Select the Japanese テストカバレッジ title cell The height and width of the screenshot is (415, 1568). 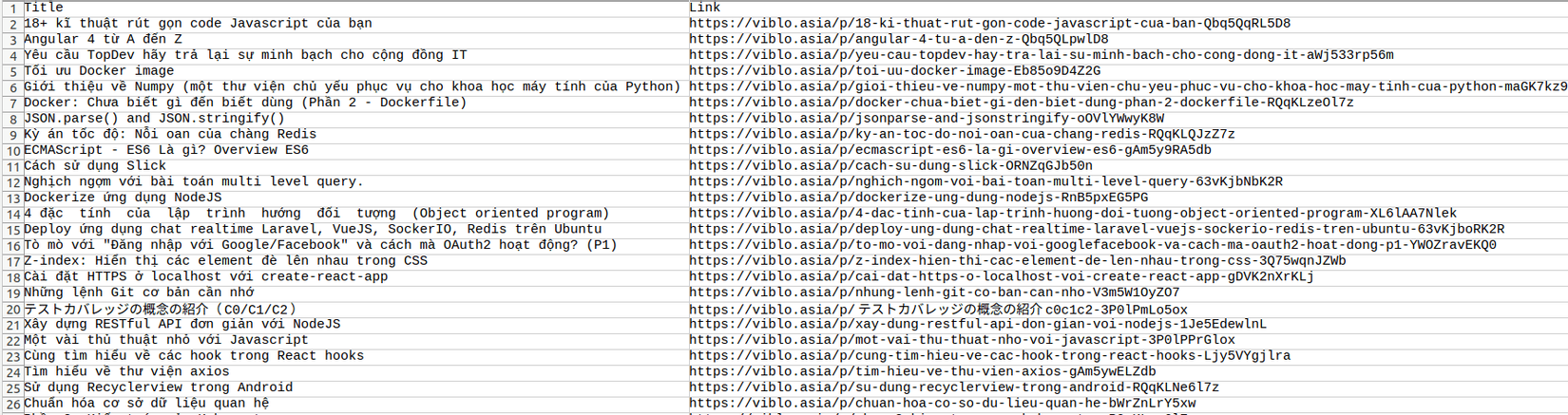click(160, 310)
